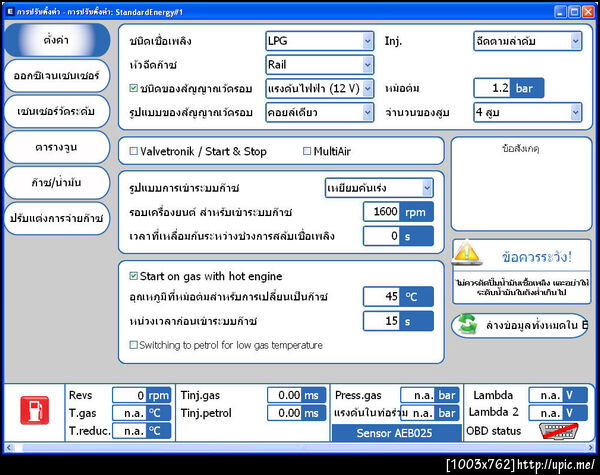Maximize the StandardEnergy#1 window

coord(574,12)
